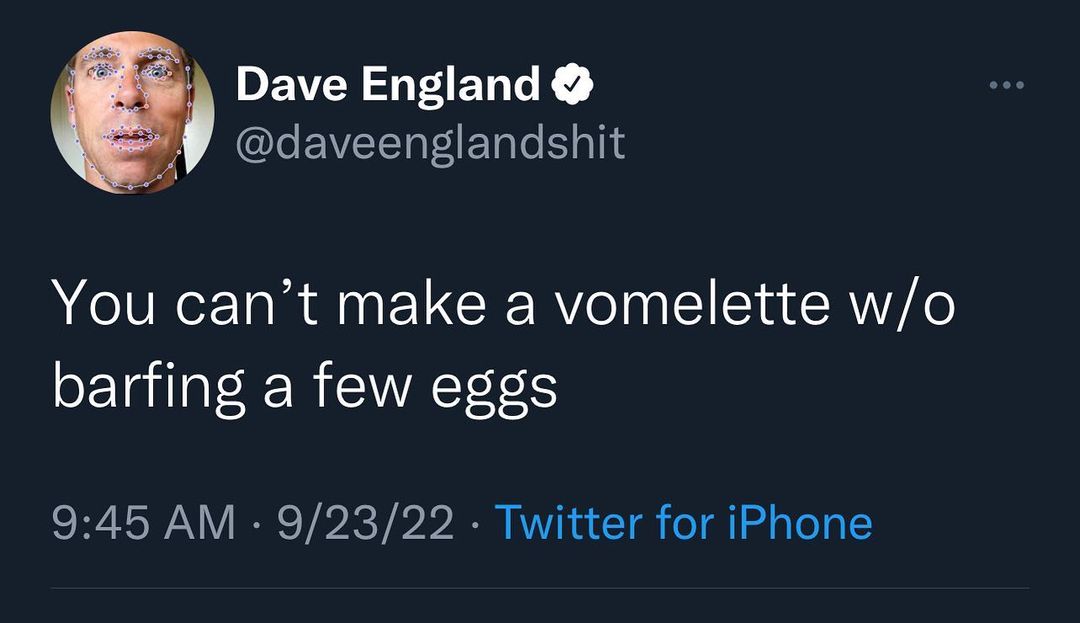
Task: Click the mouth in the profile photo
Action: pyautogui.click(x=130, y=137)
